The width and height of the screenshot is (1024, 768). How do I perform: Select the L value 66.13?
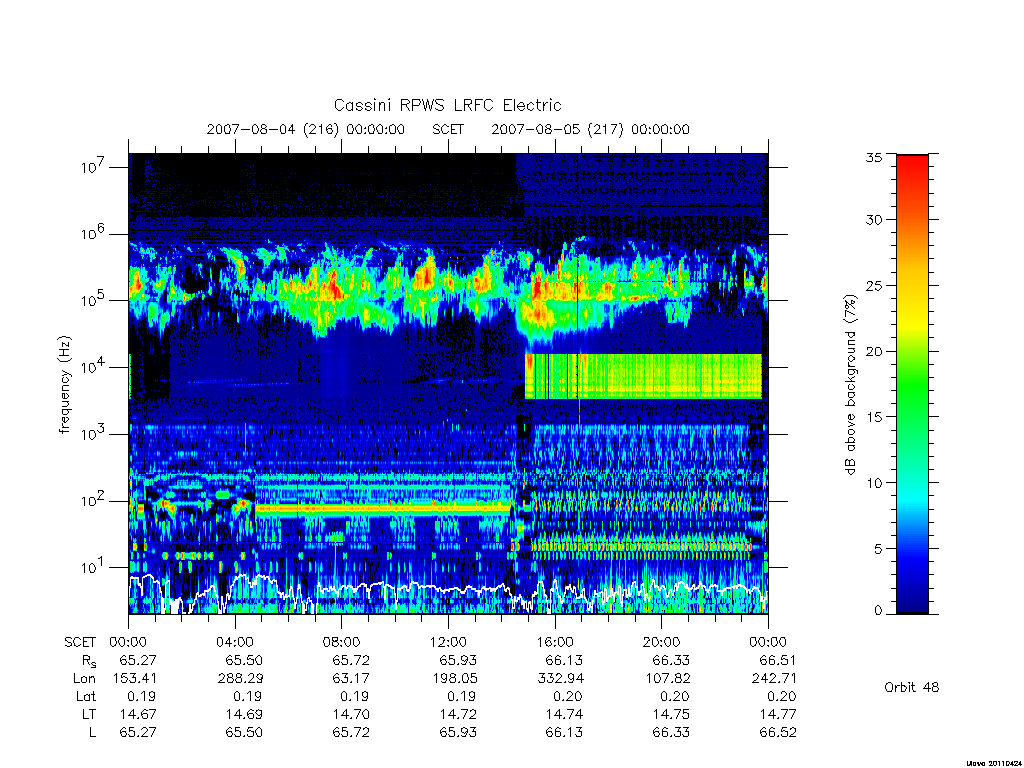click(564, 732)
